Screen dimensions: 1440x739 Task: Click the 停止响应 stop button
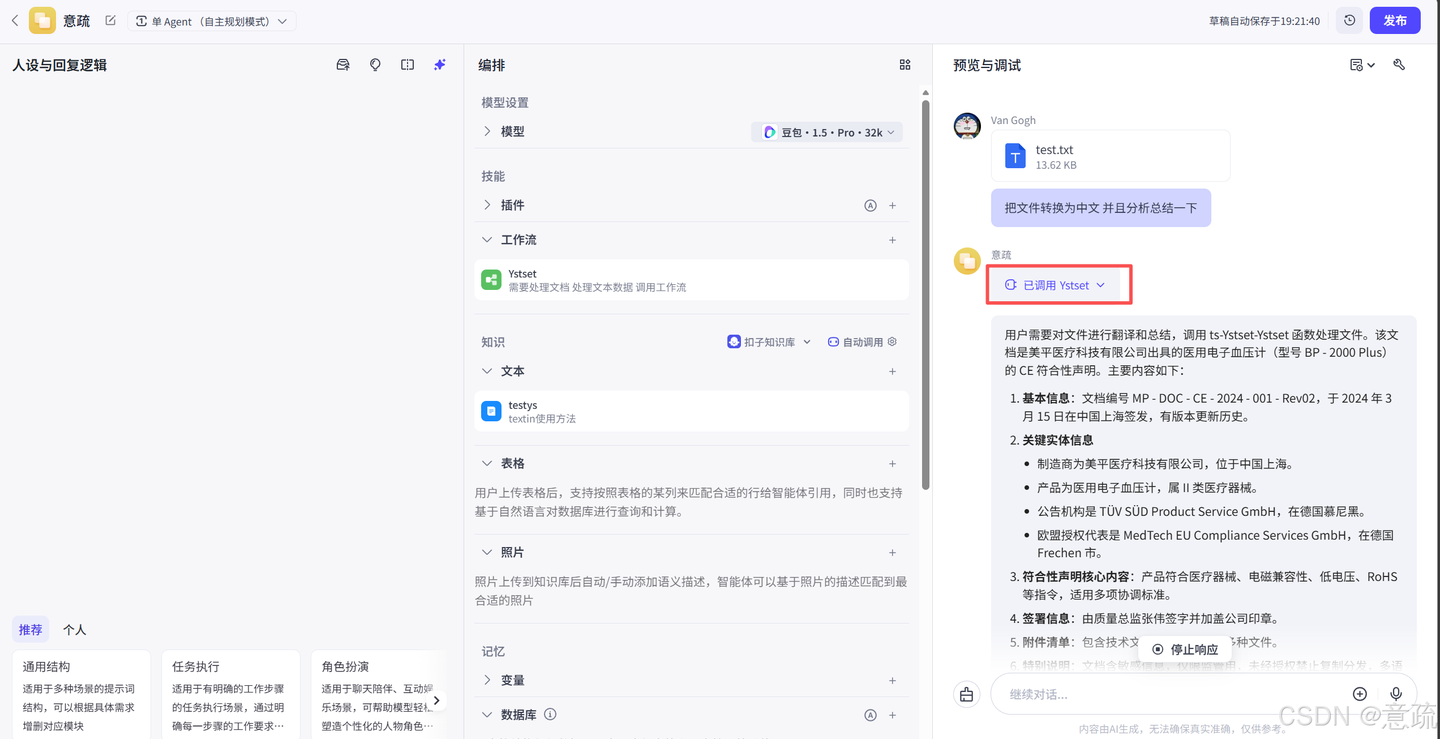click(1185, 649)
